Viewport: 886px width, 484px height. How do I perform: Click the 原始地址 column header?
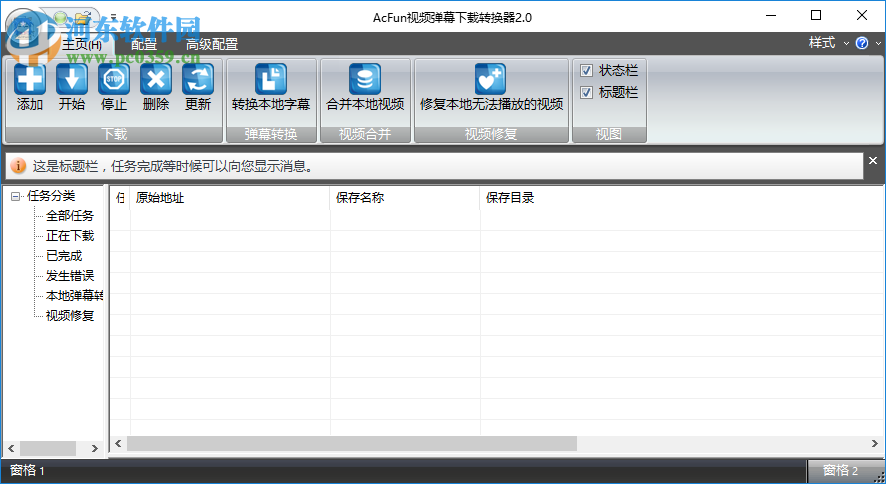pyautogui.click(x=230, y=198)
